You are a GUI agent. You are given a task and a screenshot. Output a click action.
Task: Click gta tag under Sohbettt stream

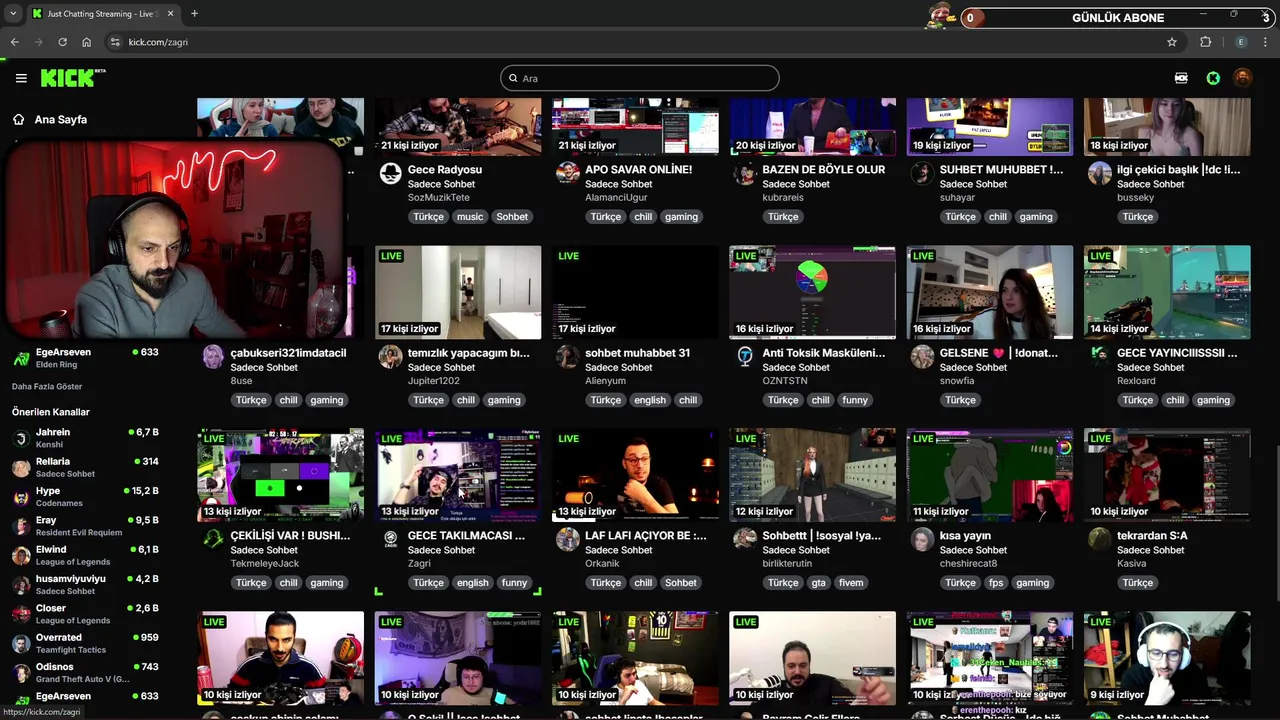[x=819, y=583]
